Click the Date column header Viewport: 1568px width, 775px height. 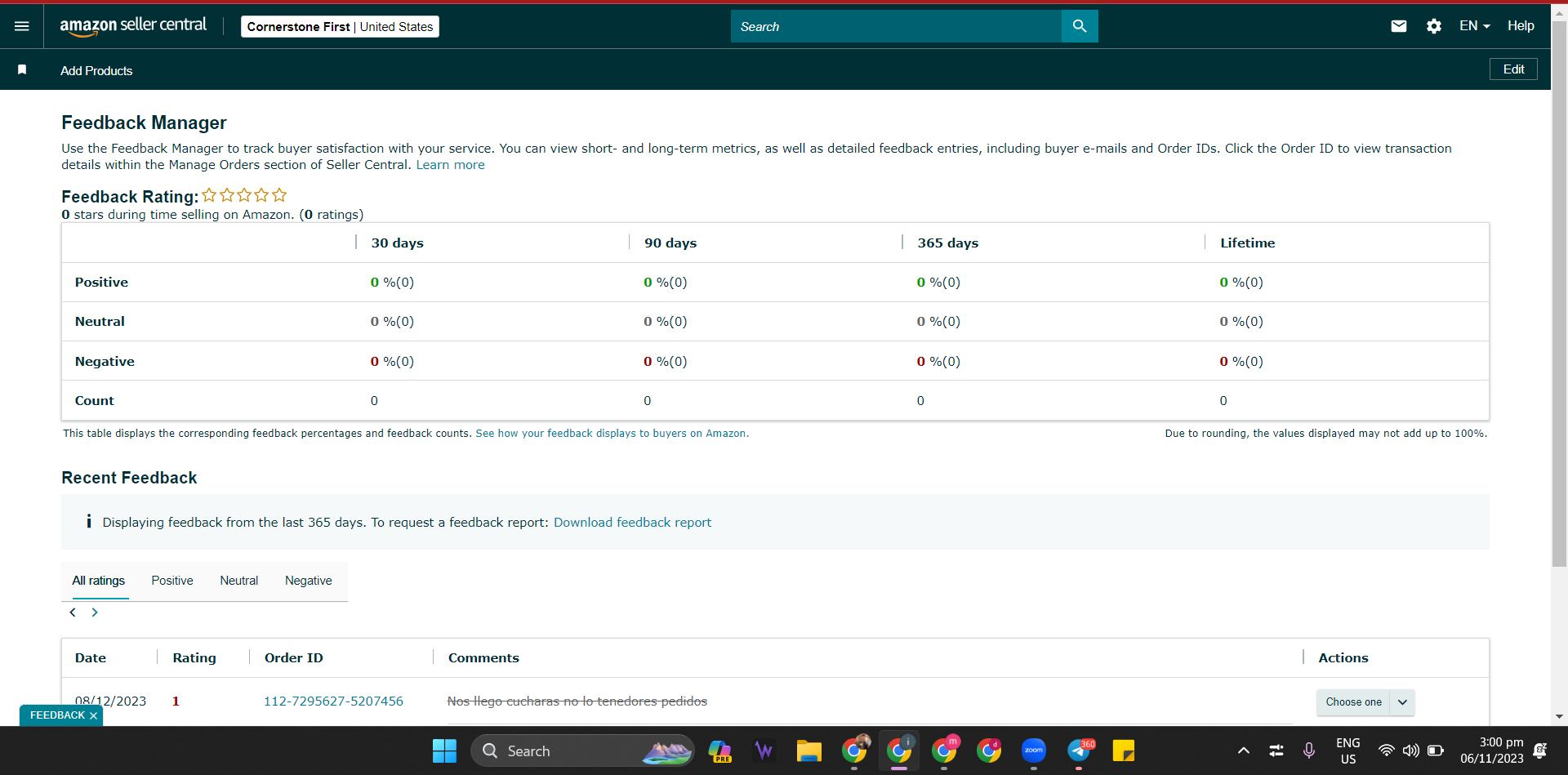(x=91, y=658)
